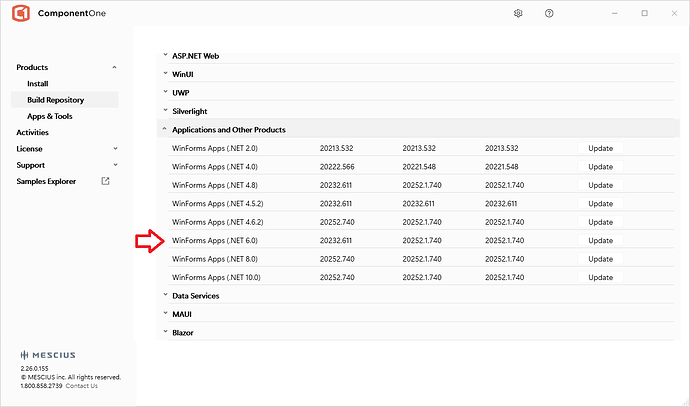Open the settings gear icon
The height and width of the screenshot is (407, 690).
(518, 13)
